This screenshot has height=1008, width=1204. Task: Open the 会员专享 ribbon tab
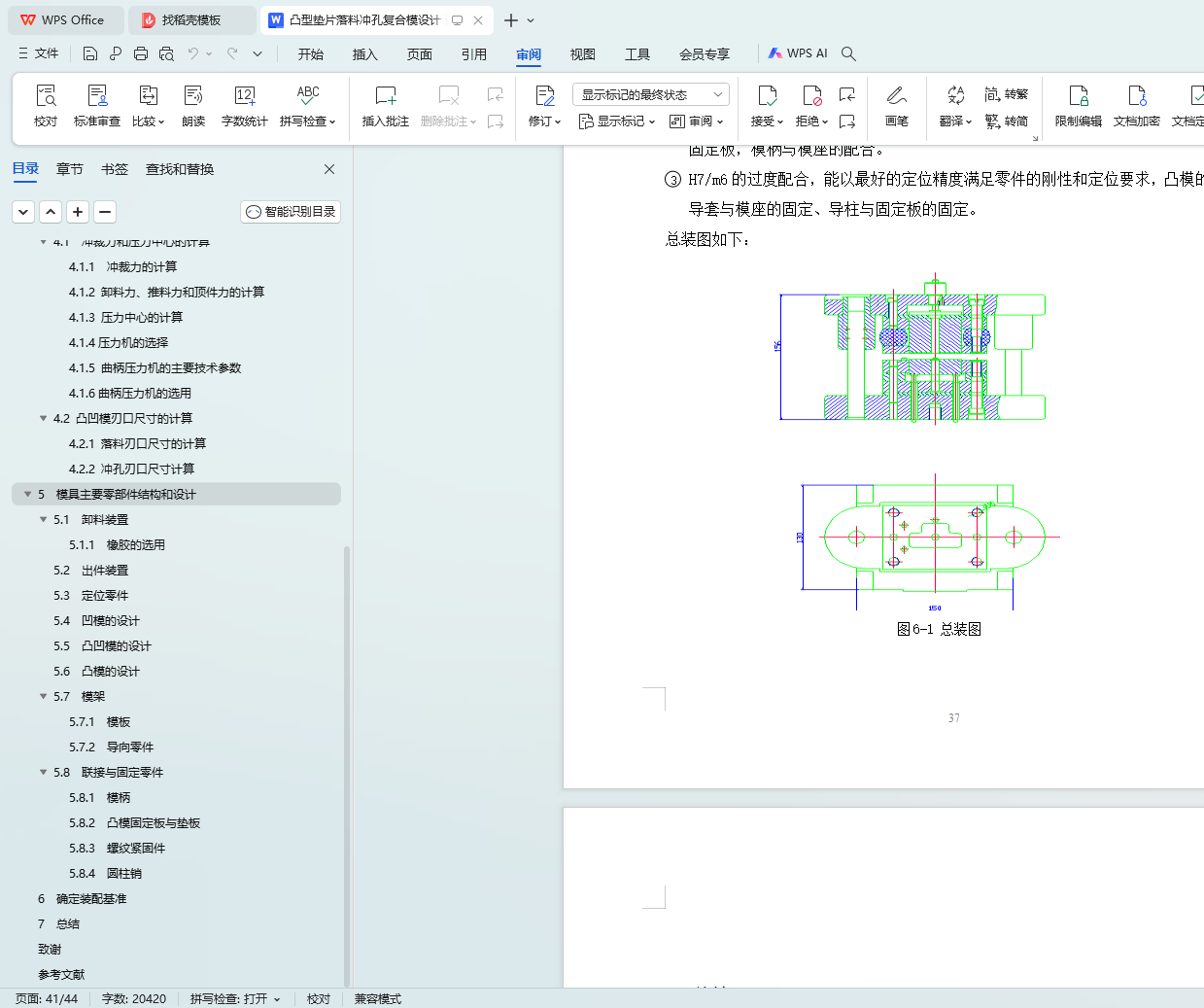(x=705, y=54)
